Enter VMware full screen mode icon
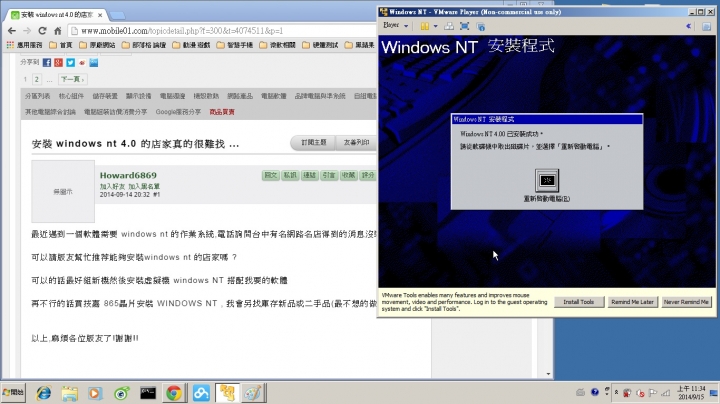720x404 pixels. (464, 26)
